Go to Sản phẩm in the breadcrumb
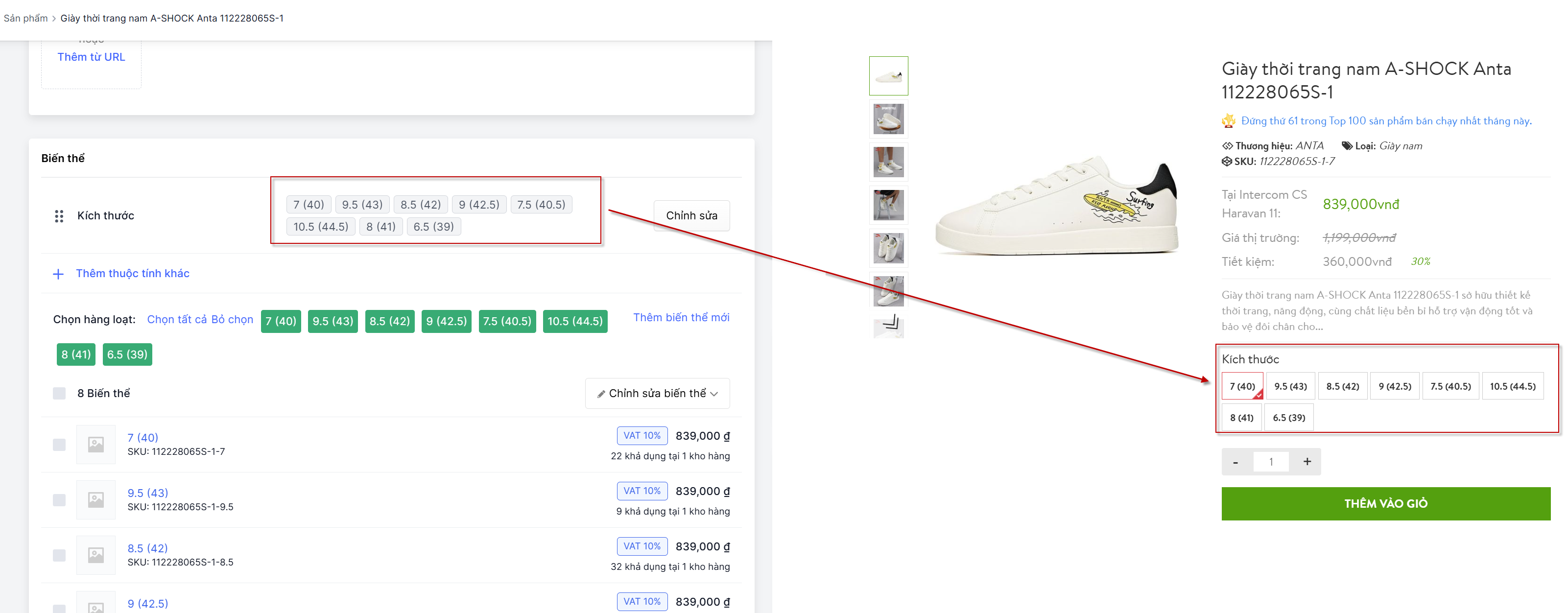 tap(25, 18)
